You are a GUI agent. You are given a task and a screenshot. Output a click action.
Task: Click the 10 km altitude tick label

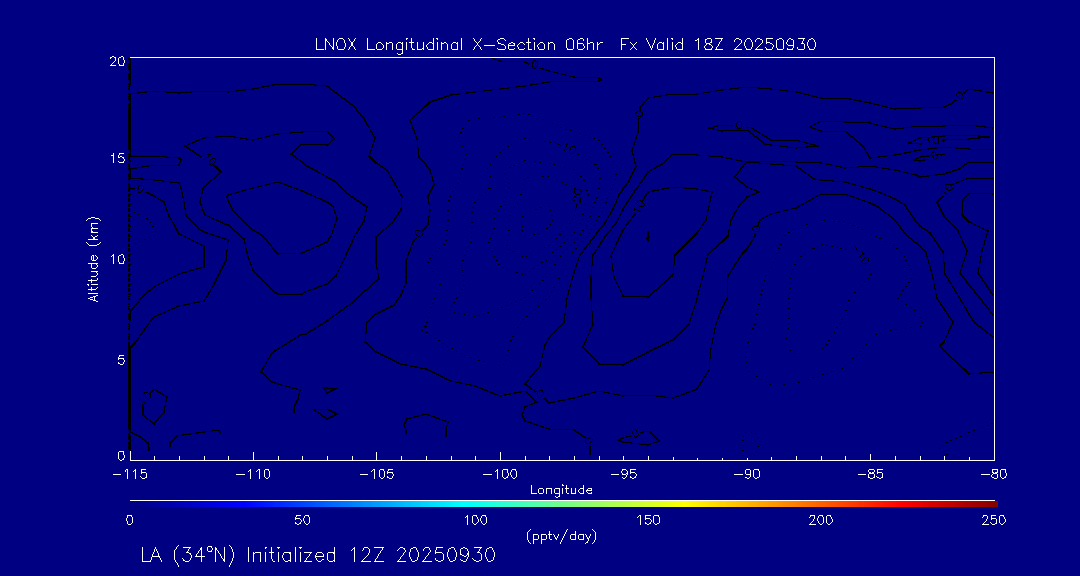(x=115, y=258)
